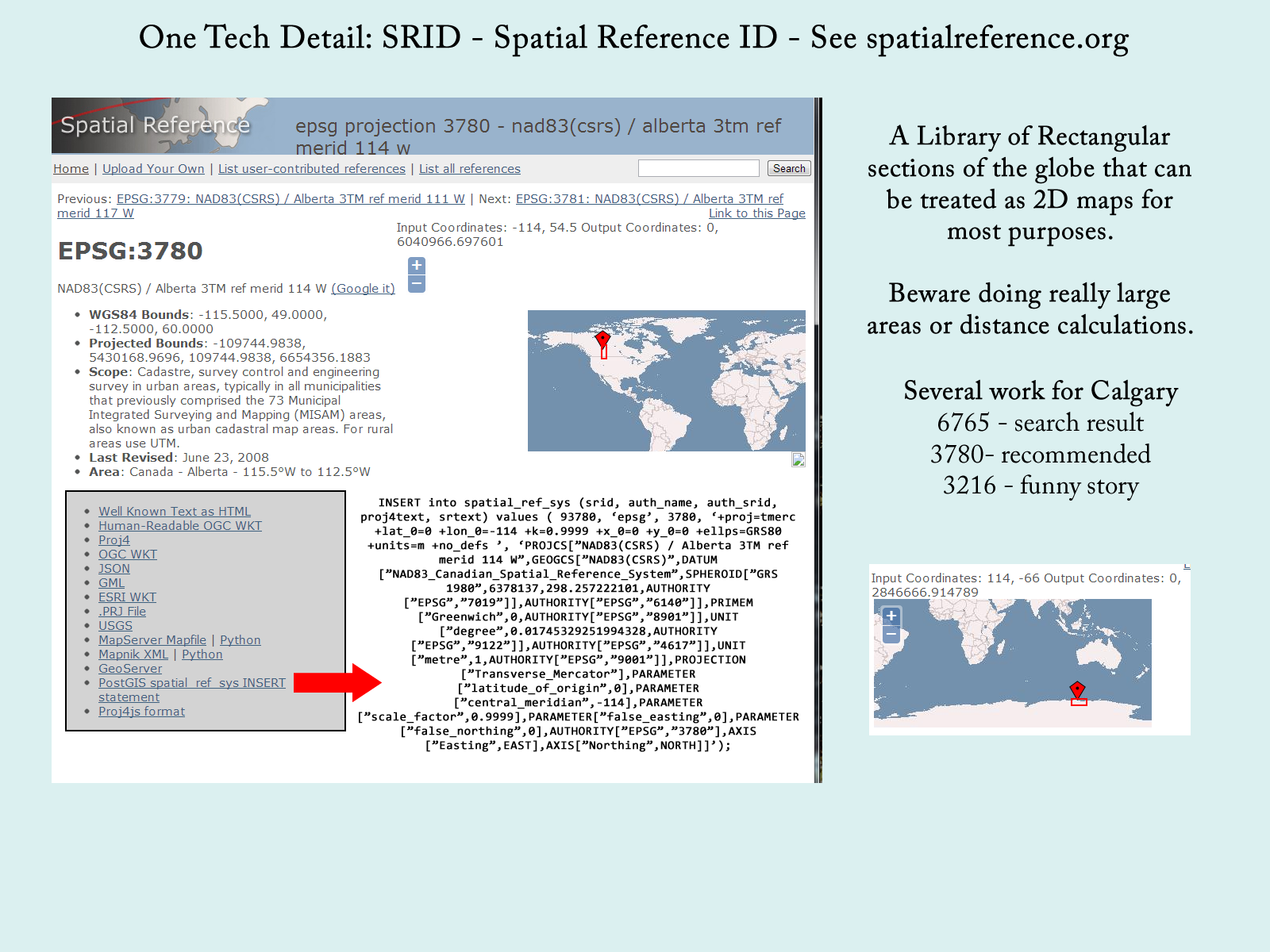Image resolution: width=1270 pixels, height=952 pixels.
Task: Click the search text input field
Action: [698, 168]
